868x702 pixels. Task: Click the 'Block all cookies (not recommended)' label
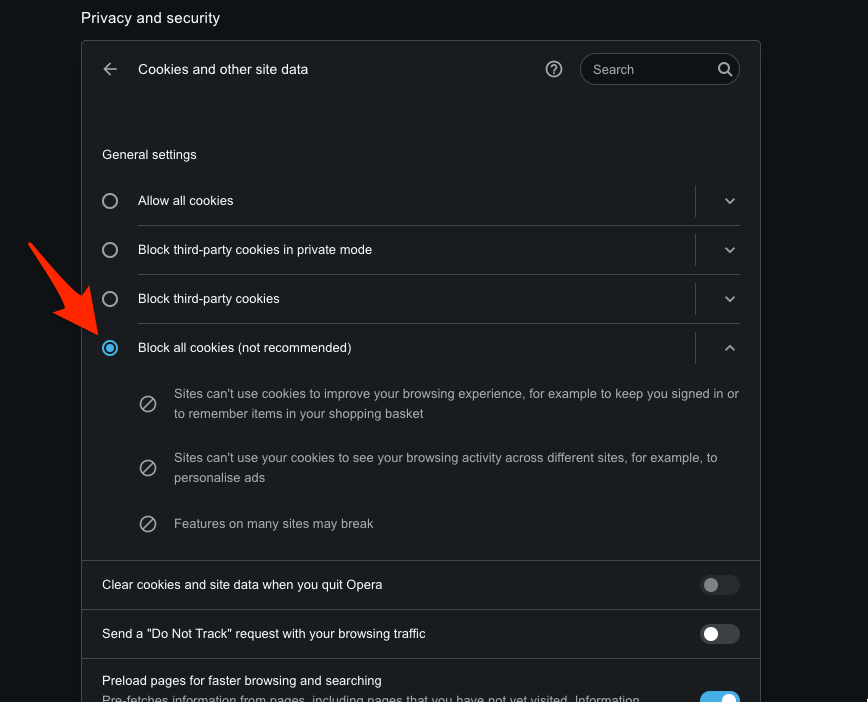pyautogui.click(x=245, y=348)
